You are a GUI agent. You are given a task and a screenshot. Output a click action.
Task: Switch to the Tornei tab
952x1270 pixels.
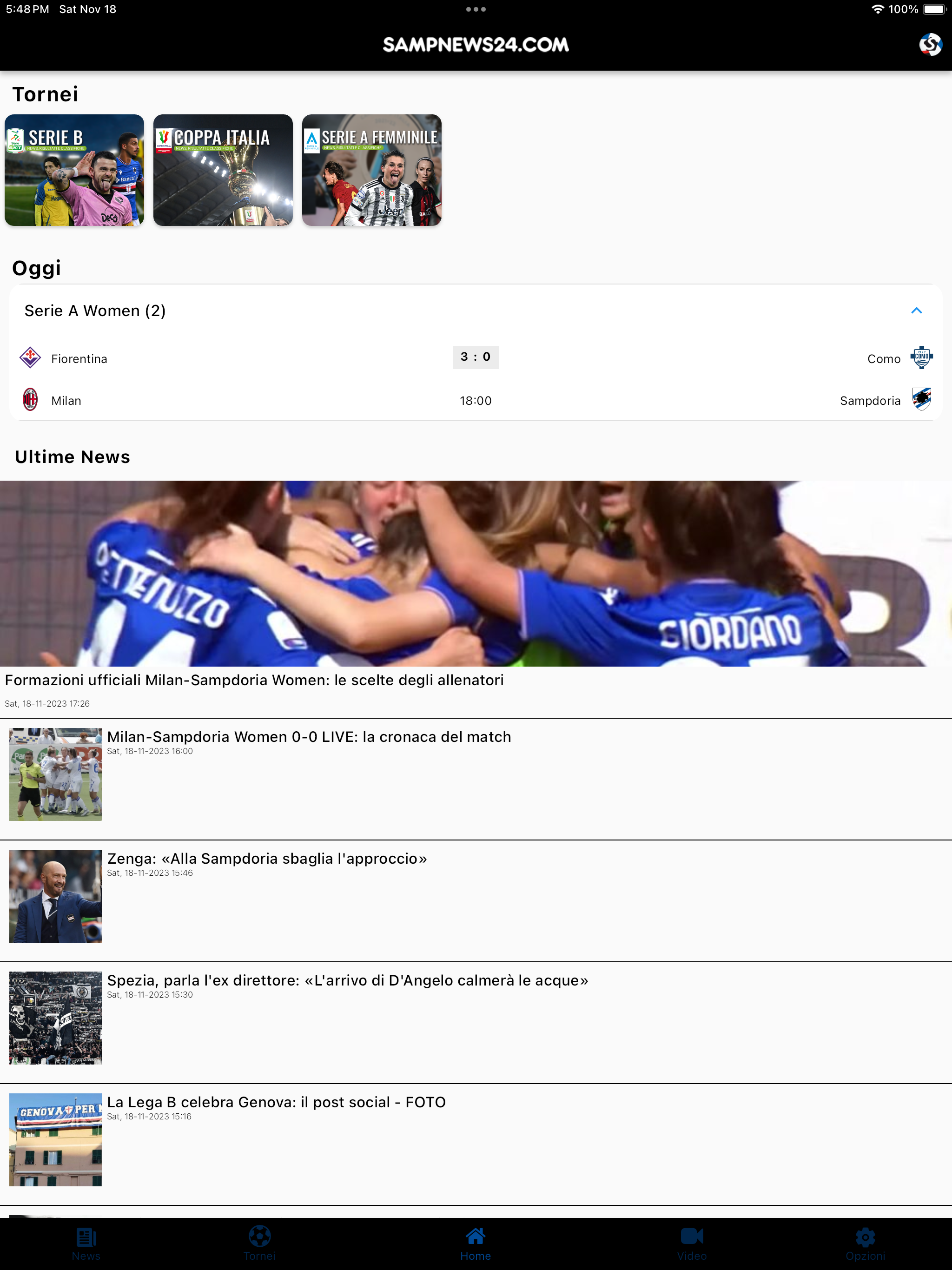(259, 1244)
